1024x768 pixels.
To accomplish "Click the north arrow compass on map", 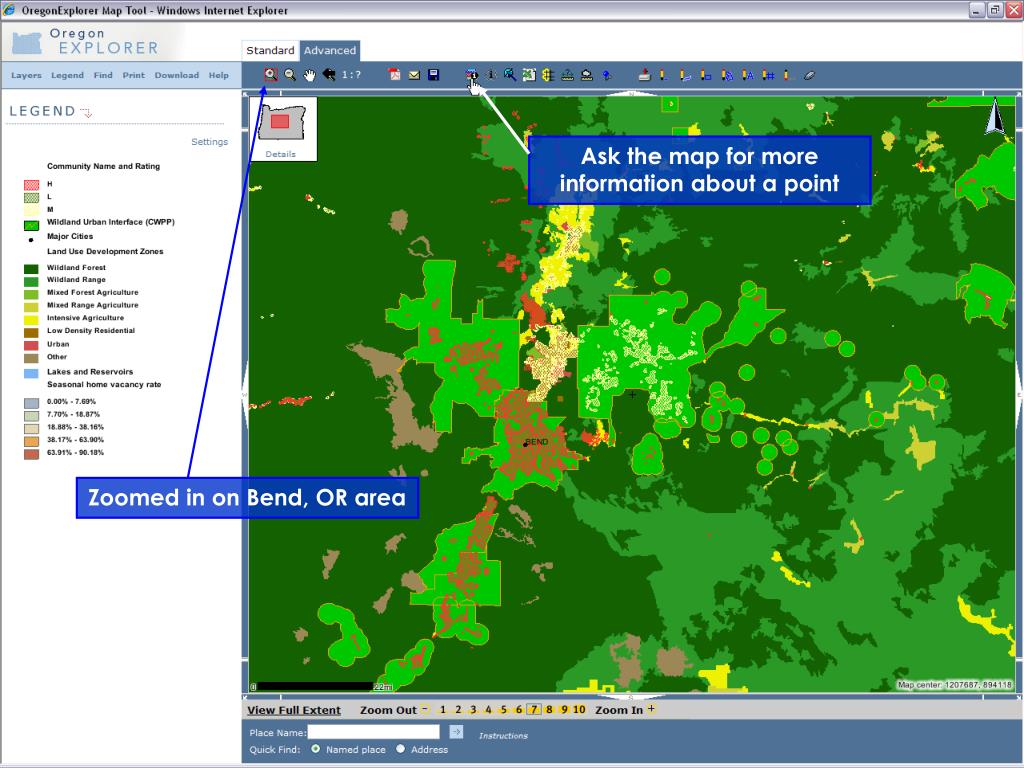I will pyautogui.click(x=995, y=117).
